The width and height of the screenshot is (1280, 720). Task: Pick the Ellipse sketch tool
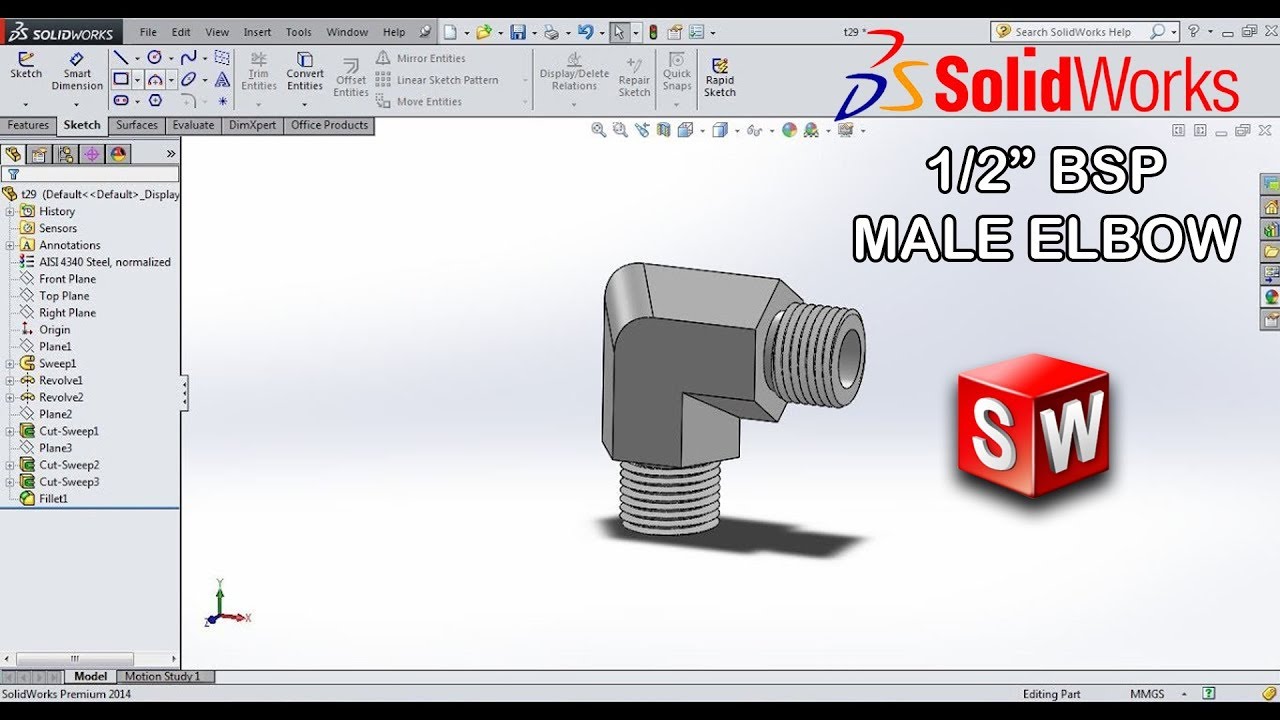(x=188, y=79)
